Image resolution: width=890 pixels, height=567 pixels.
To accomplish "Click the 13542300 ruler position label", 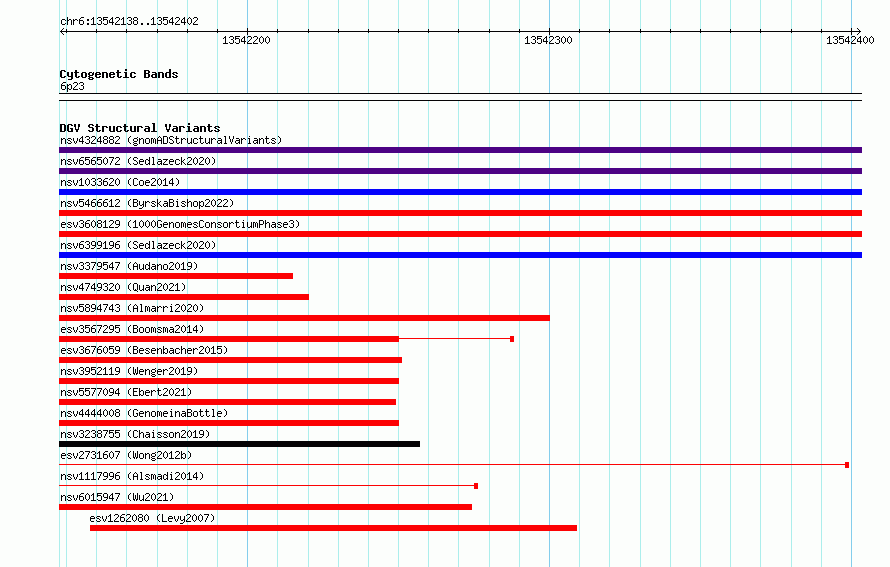I will [548, 40].
